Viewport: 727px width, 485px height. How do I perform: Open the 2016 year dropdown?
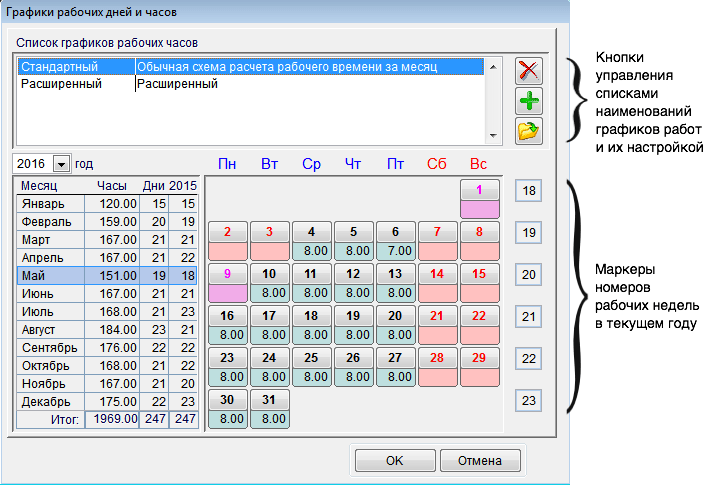tap(61, 164)
